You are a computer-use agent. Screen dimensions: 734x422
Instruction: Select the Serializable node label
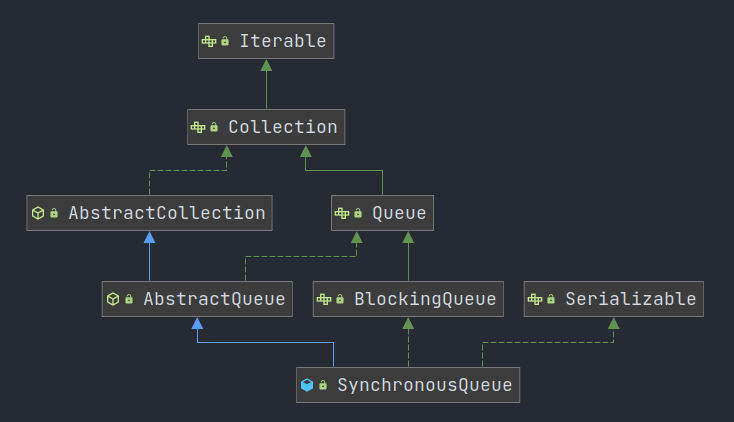coord(631,299)
